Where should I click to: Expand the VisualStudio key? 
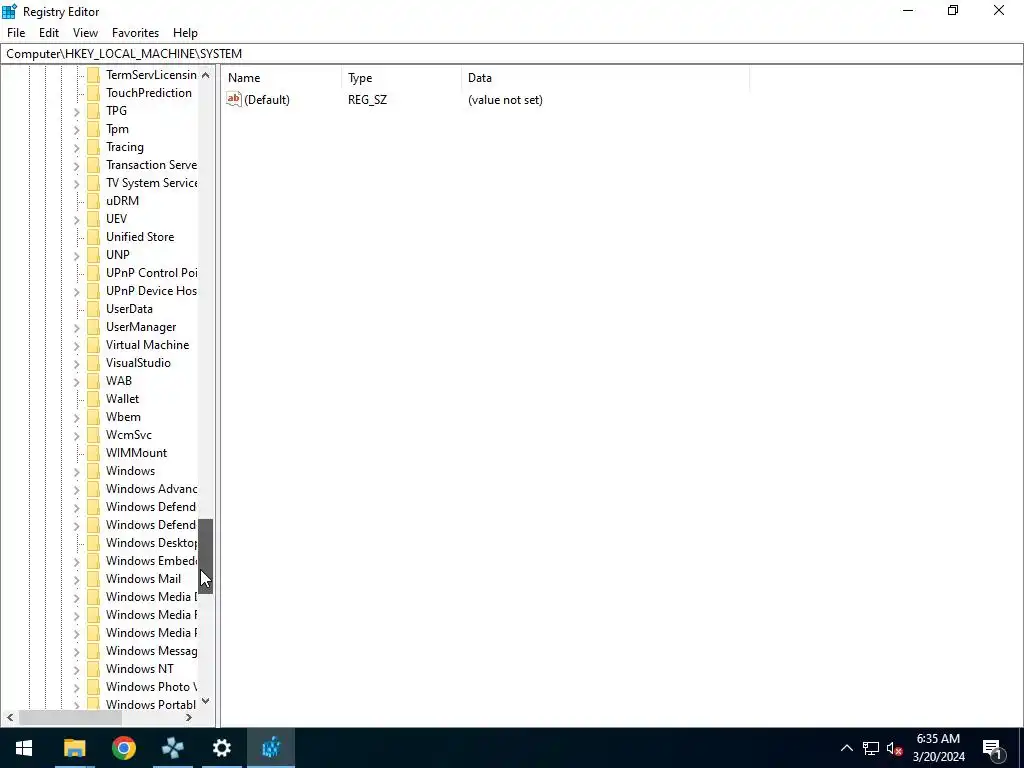click(76, 364)
